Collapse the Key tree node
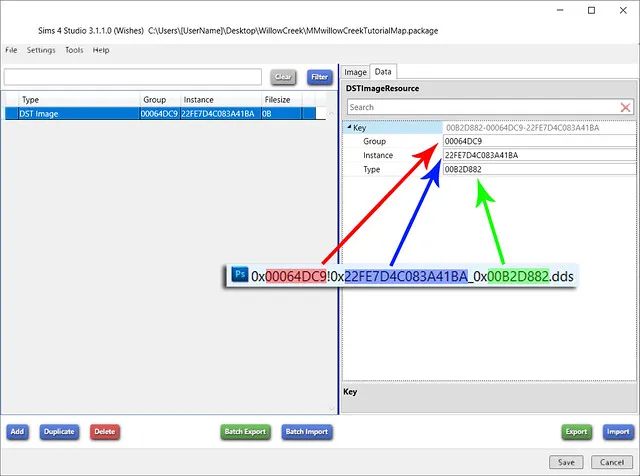Screen dimensions: 640x476 (349, 127)
